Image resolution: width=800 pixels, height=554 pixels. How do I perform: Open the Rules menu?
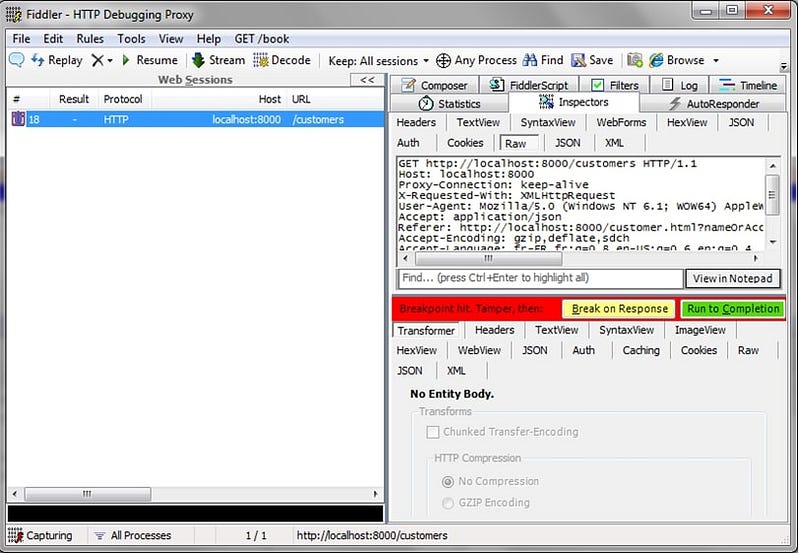(90, 39)
